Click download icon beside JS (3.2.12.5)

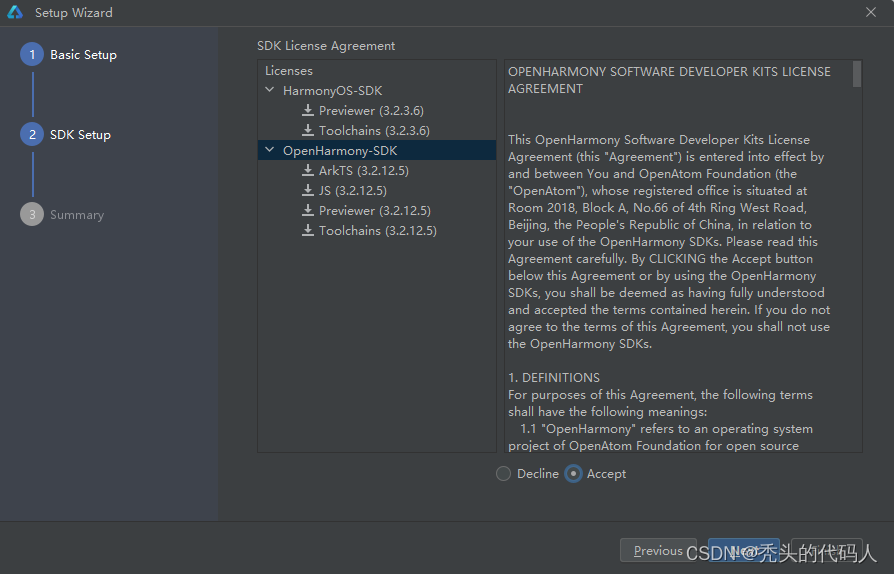pyautogui.click(x=308, y=190)
